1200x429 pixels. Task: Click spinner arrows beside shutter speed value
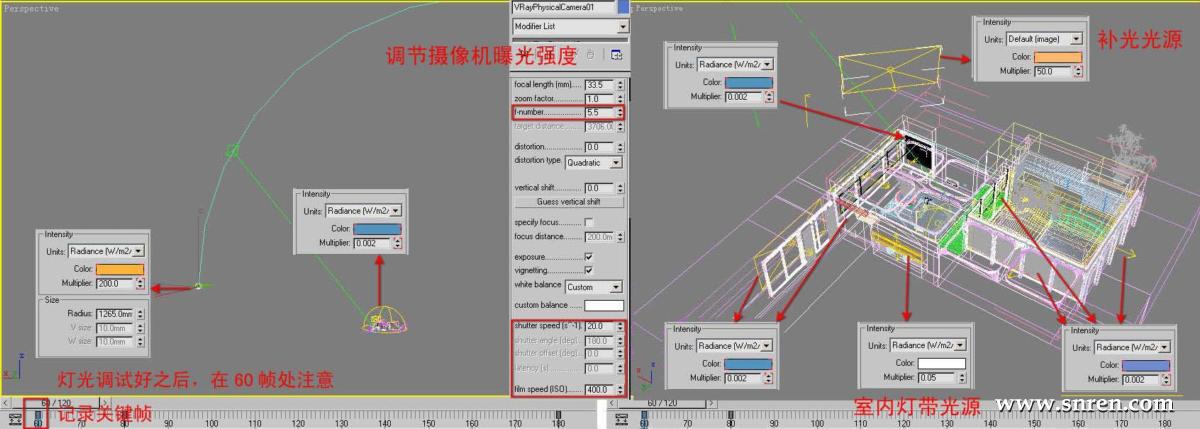(620, 327)
